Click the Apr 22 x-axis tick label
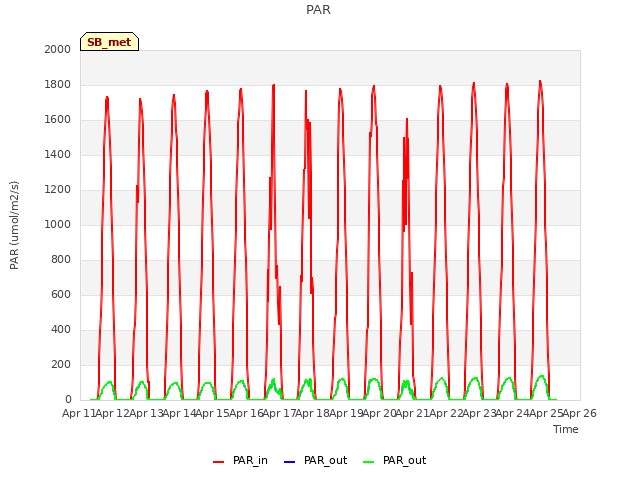This screenshot has width=640, height=480. point(446,413)
